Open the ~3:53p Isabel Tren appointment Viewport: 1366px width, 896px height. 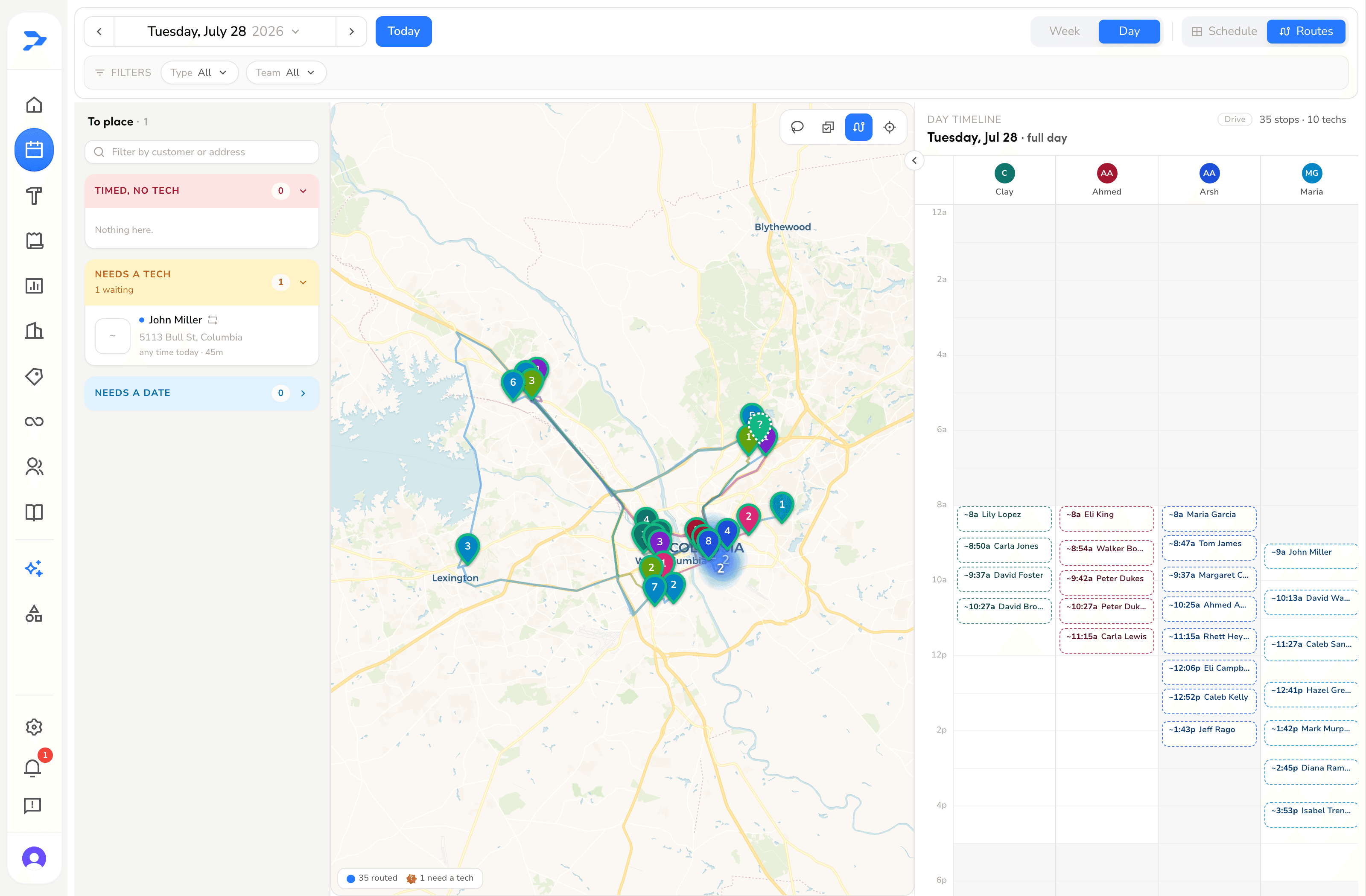[x=1311, y=815]
